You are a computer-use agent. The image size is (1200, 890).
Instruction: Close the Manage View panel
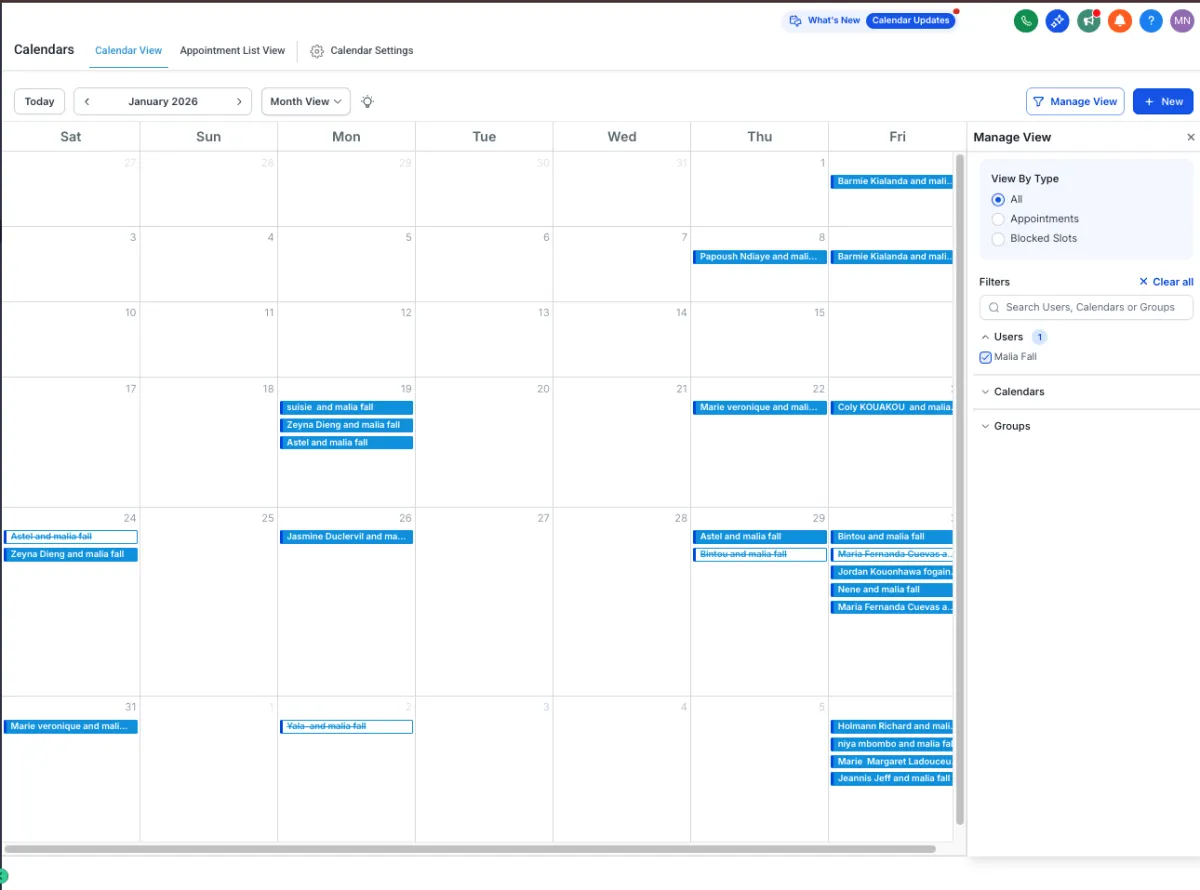(x=1190, y=137)
